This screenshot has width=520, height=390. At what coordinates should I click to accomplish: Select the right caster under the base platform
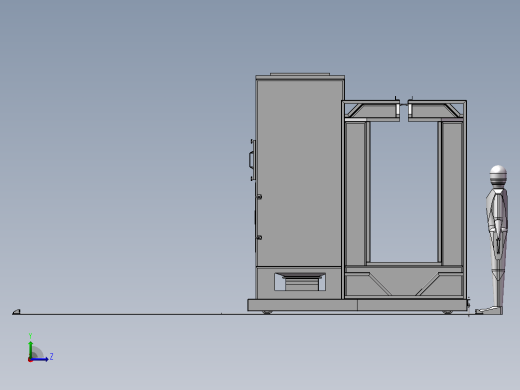click(447, 312)
